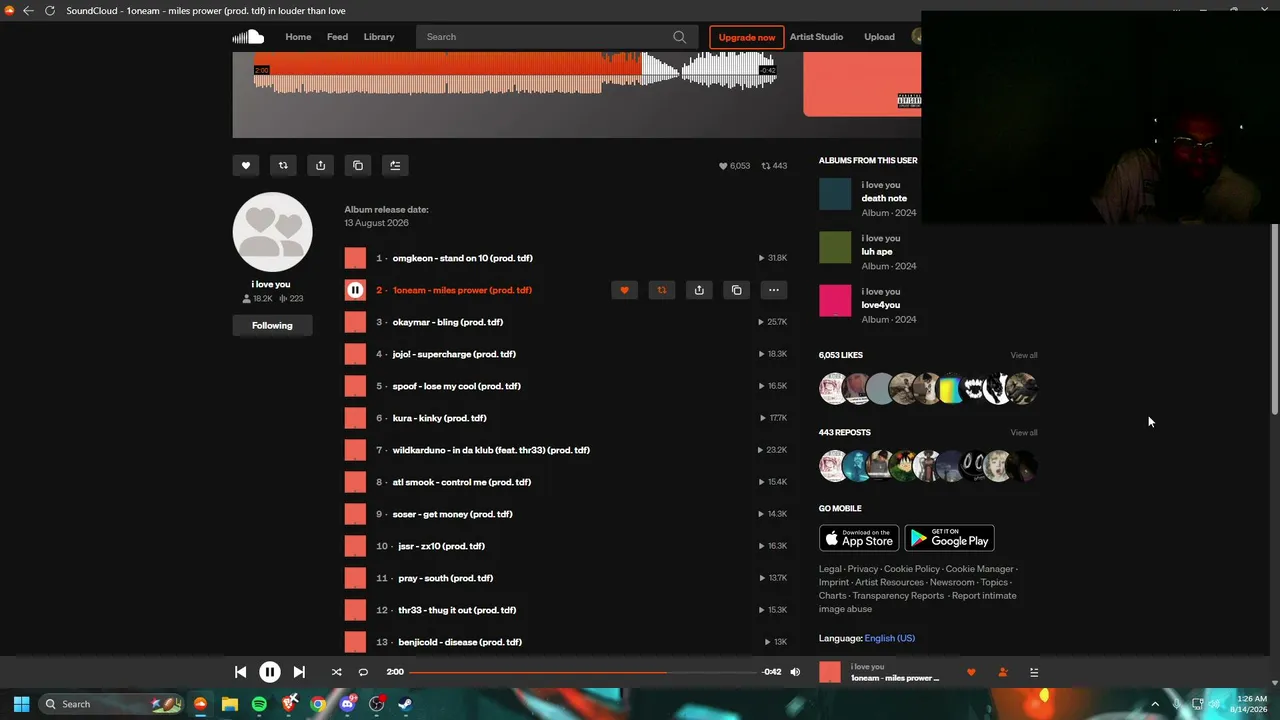
Task: Open the i love you artist avatar
Action: (x=273, y=232)
